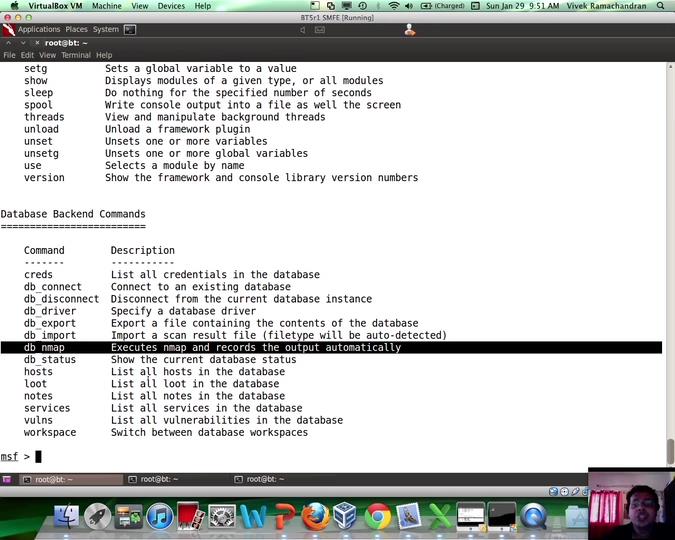Open the VirtualBox VM application menu

tap(55, 6)
